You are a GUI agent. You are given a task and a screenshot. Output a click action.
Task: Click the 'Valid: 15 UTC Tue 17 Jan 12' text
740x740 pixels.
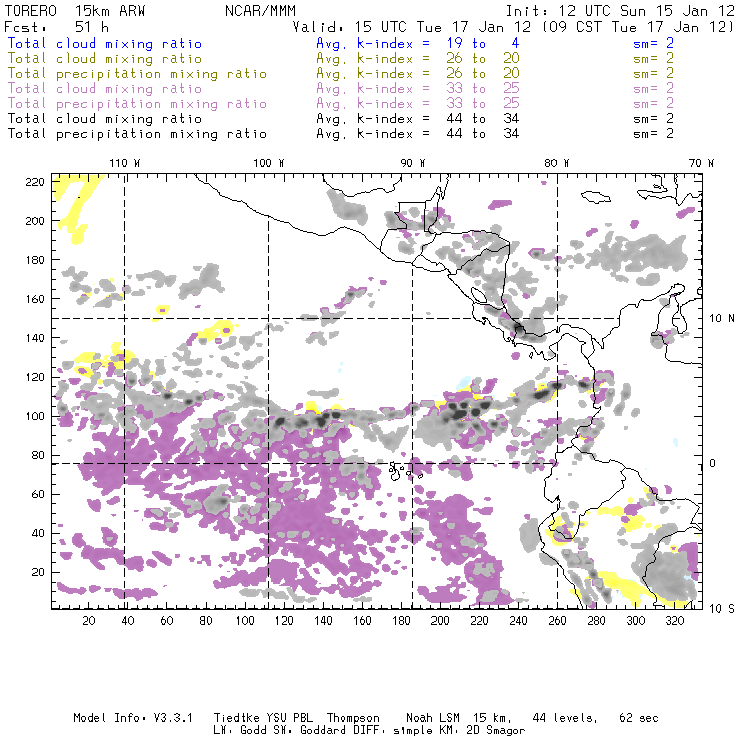(412, 27)
